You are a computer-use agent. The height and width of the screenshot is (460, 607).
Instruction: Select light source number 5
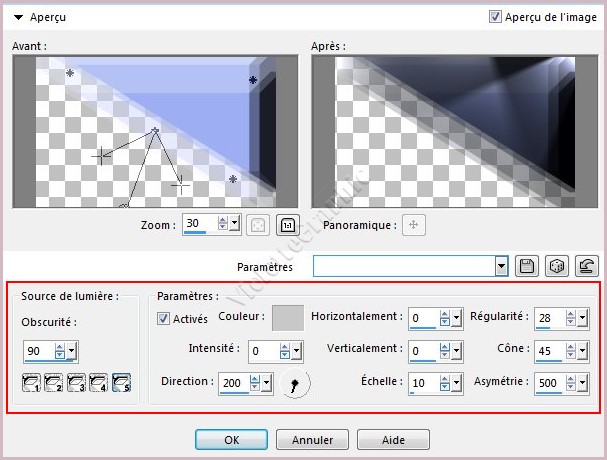[120, 382]
